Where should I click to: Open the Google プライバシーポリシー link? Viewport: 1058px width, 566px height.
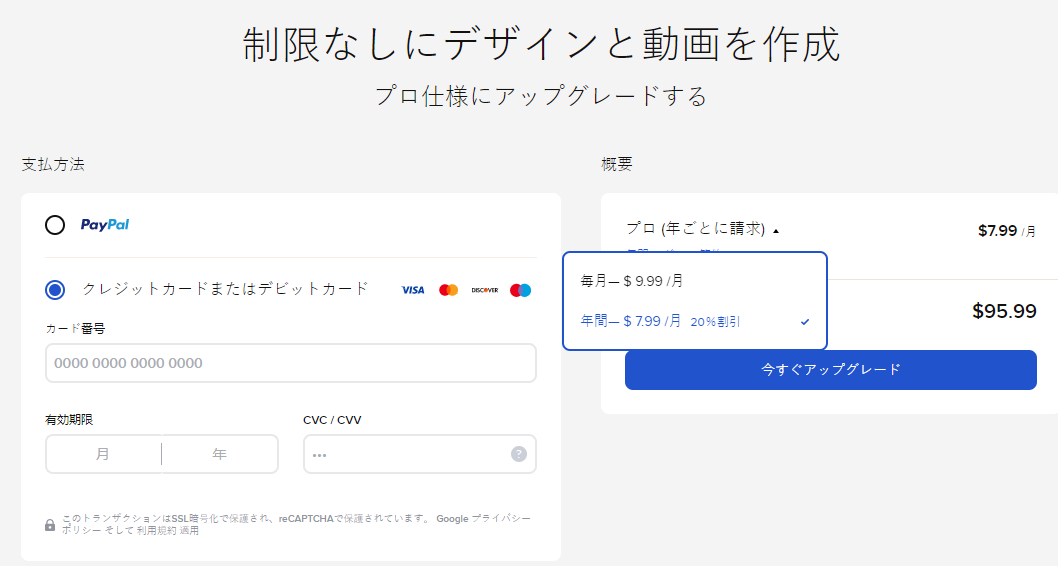point(483,519)
